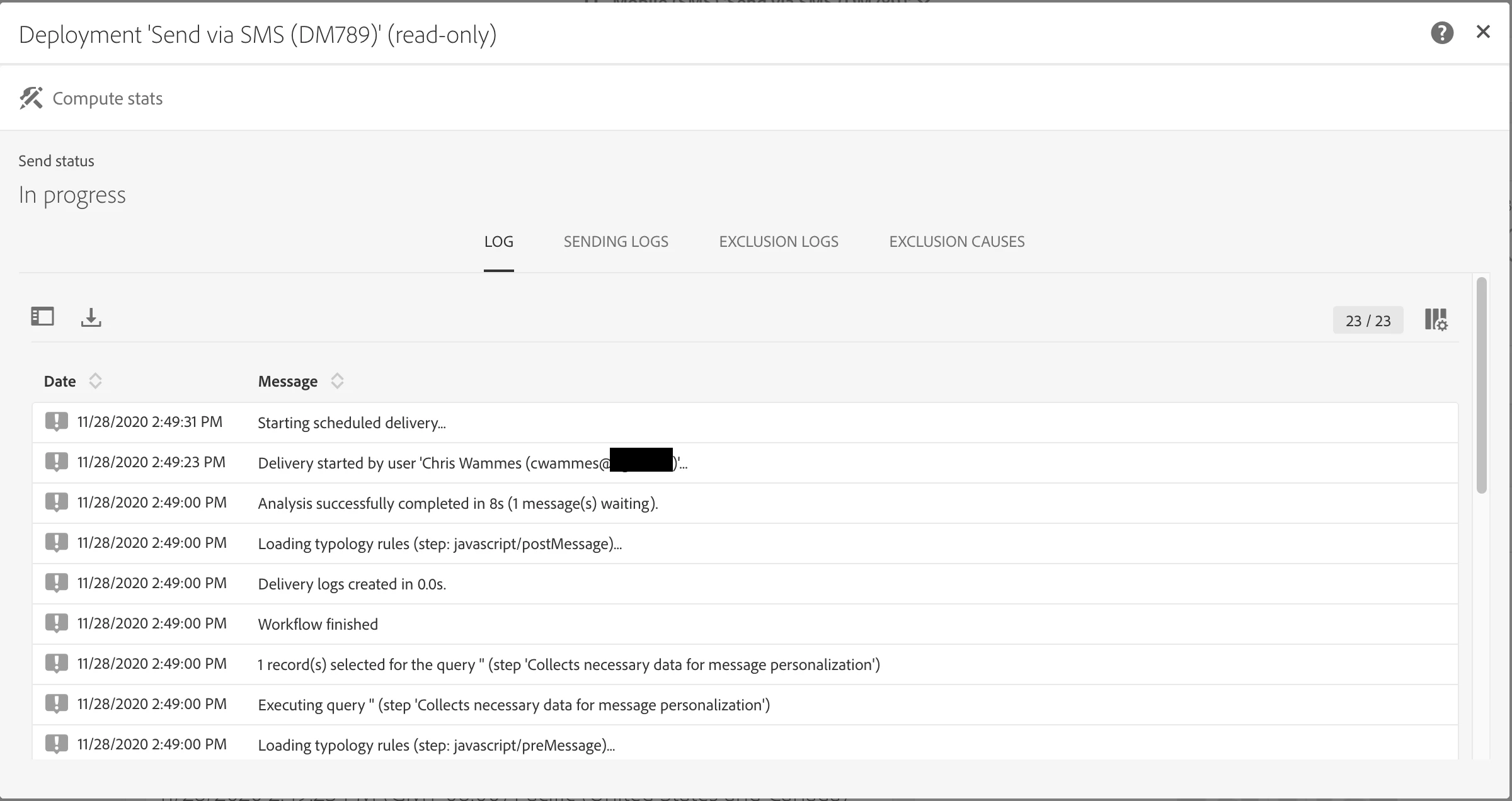1512x801 pixels.
Task: Switch to the SENDING LOGS tab
Action: (x=616, y=242)
